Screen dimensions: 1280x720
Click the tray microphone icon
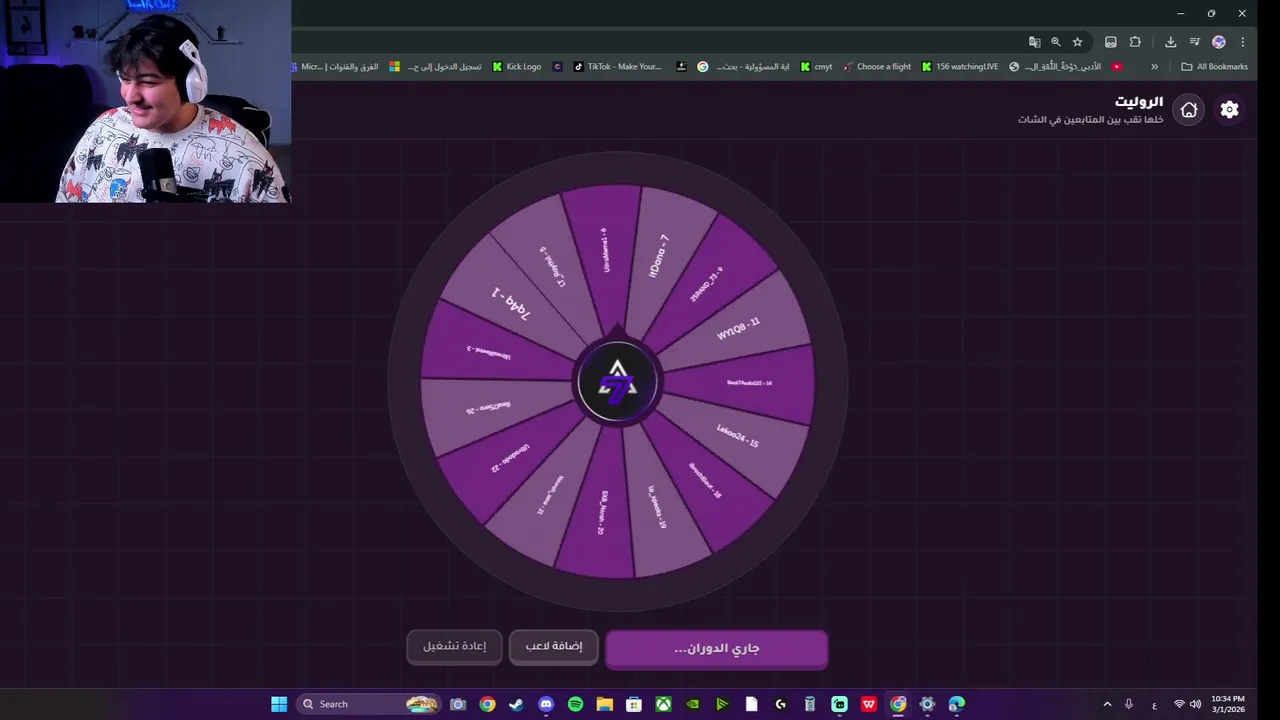[1129, 704]
